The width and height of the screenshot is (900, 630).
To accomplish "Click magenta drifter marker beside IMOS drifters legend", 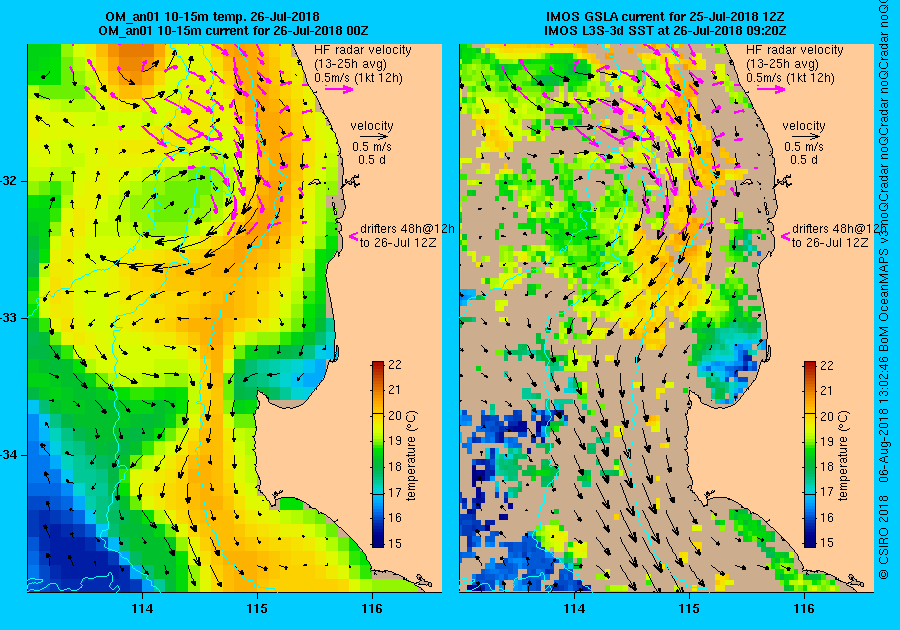I will (786, 236).
